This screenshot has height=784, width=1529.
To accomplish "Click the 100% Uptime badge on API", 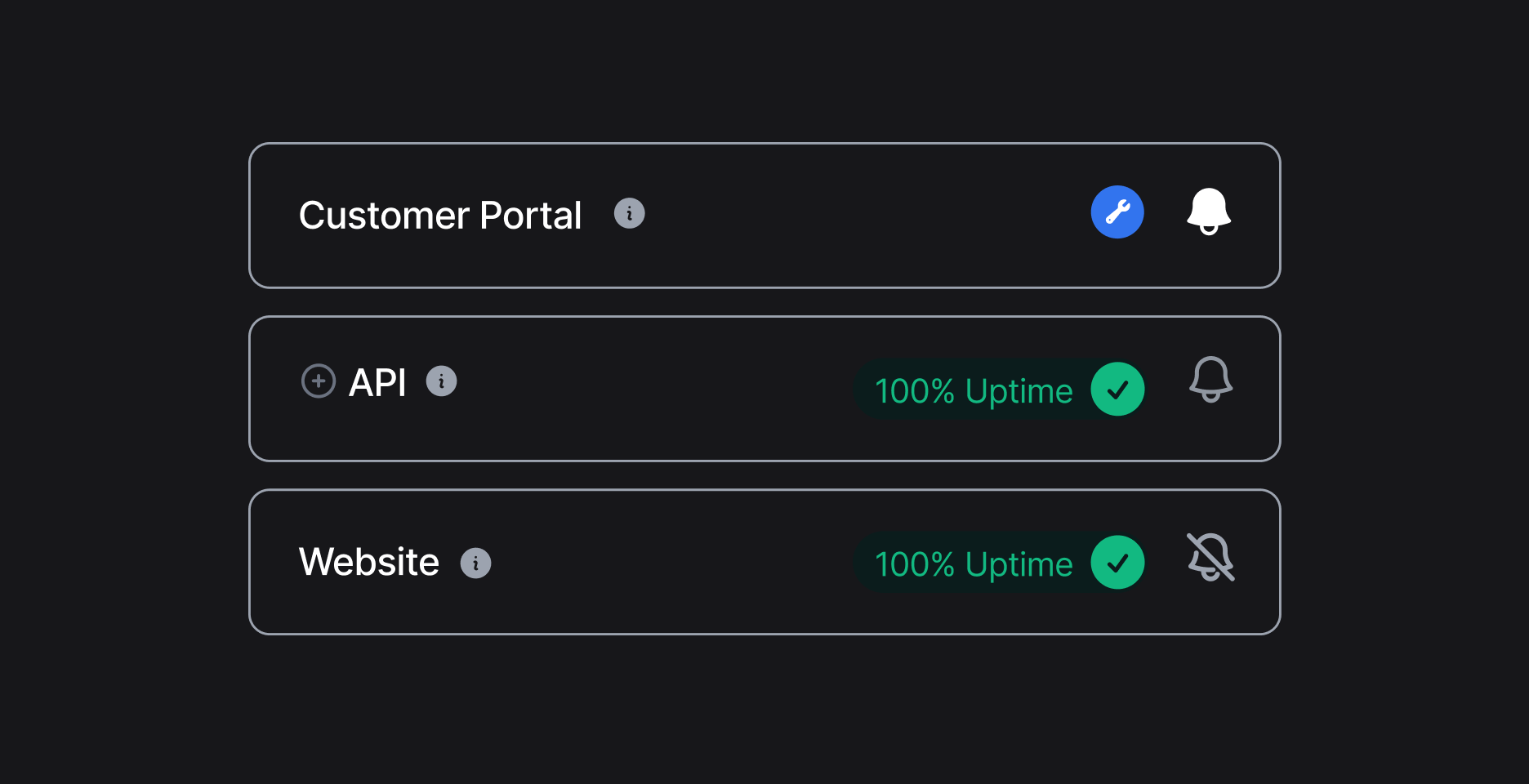I will click(x=974, y=390).
